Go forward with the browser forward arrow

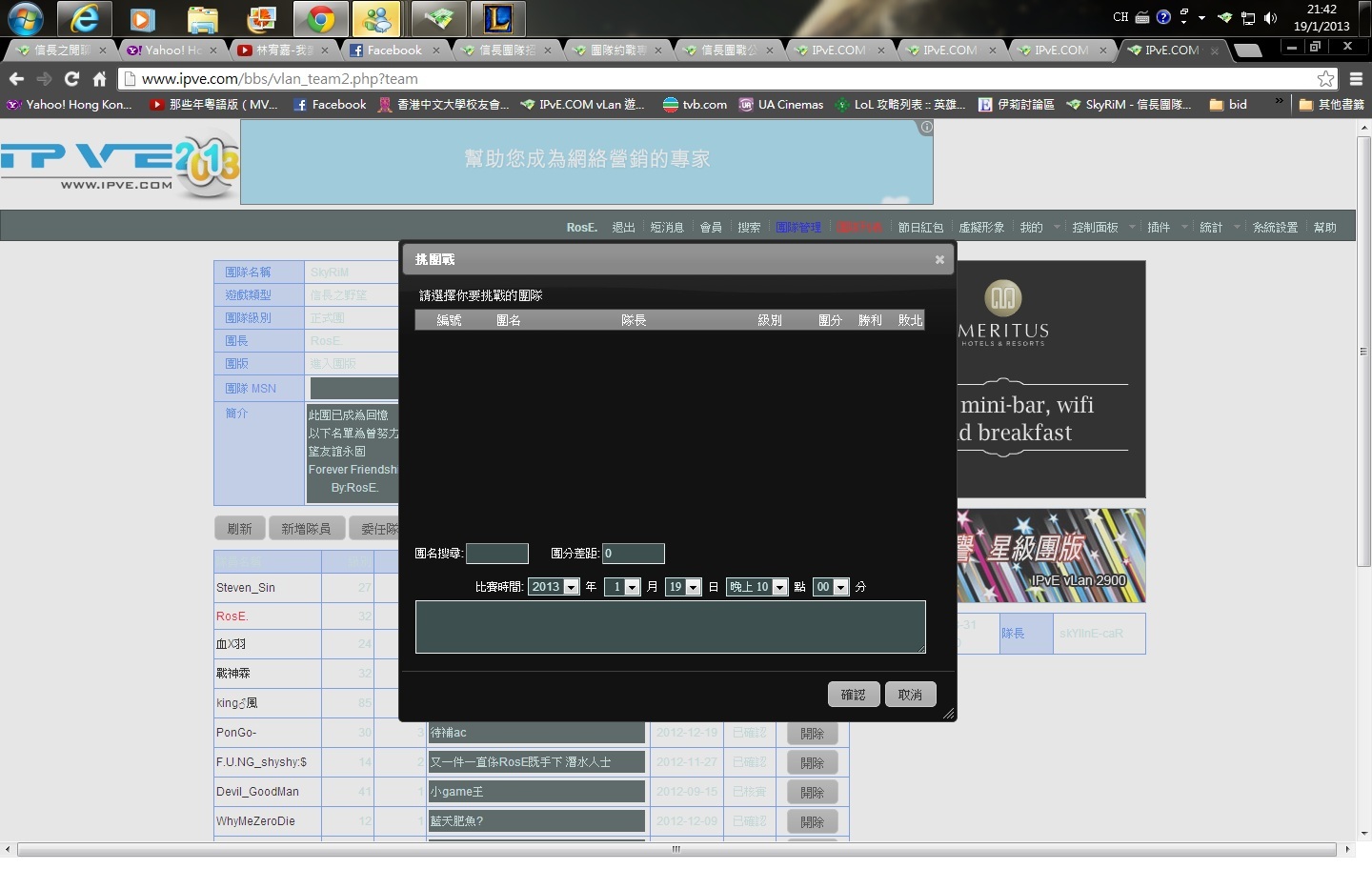pyautogui.click(x=44, y=79)
